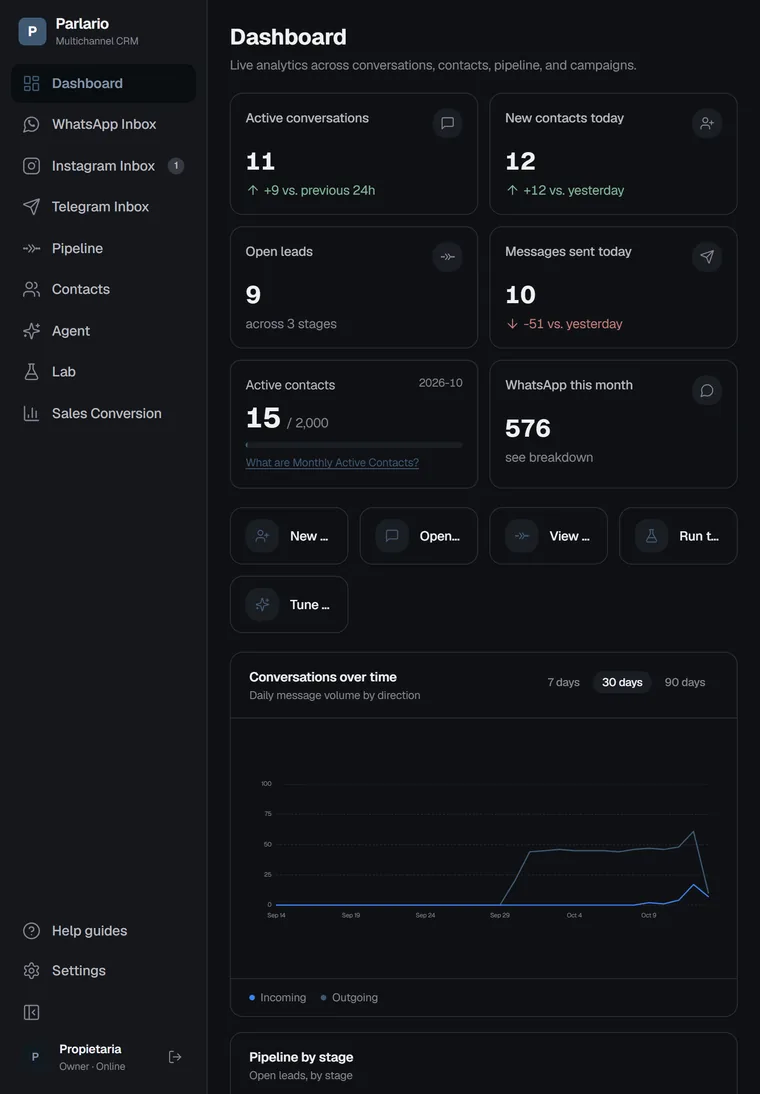Screen dimensions: 760x1094
Task: Click the Tune quick action button
Action: click(289, 604)
